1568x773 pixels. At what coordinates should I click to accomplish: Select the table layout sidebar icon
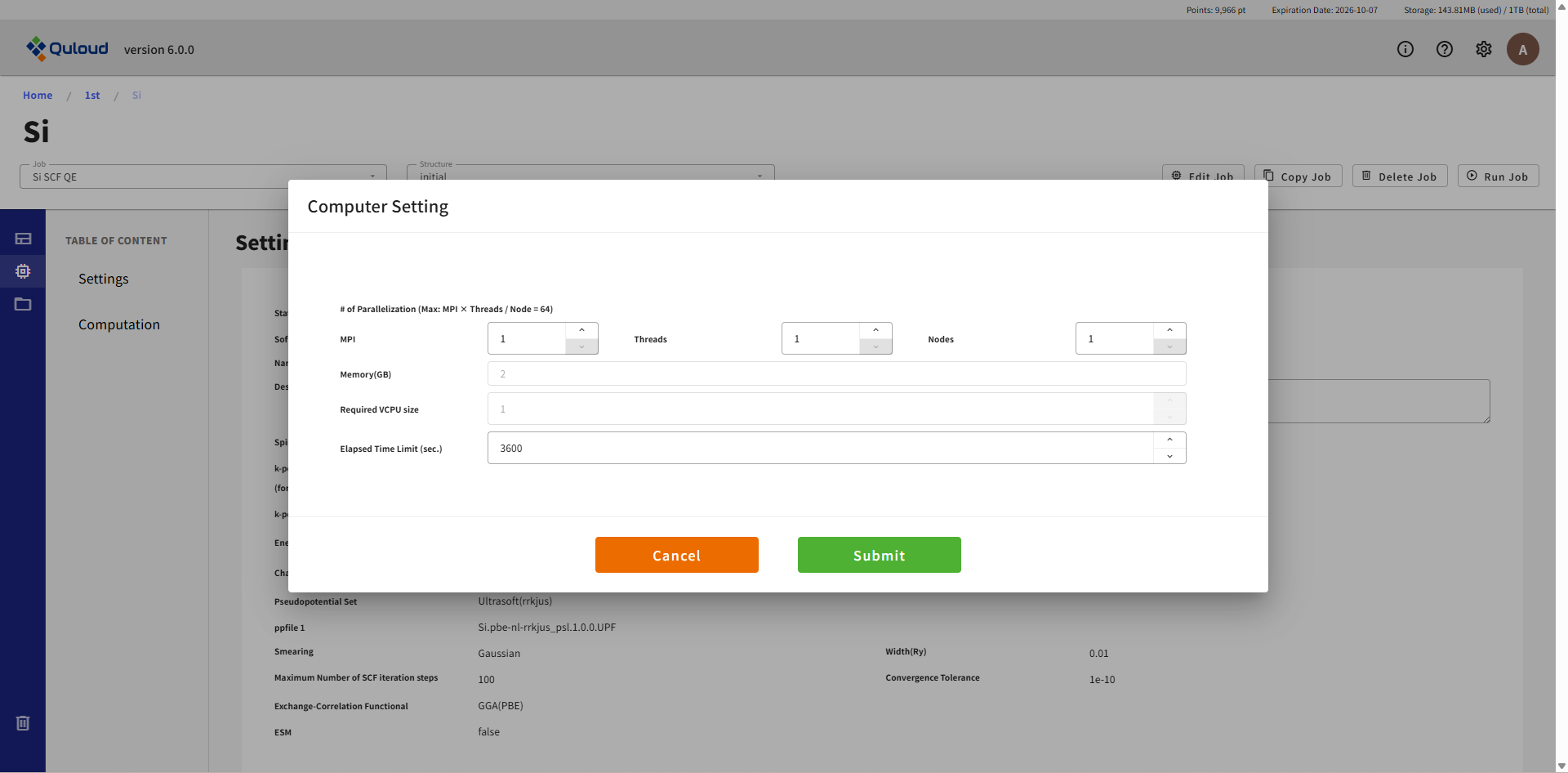pyautogui.click(x=23, y=239)
